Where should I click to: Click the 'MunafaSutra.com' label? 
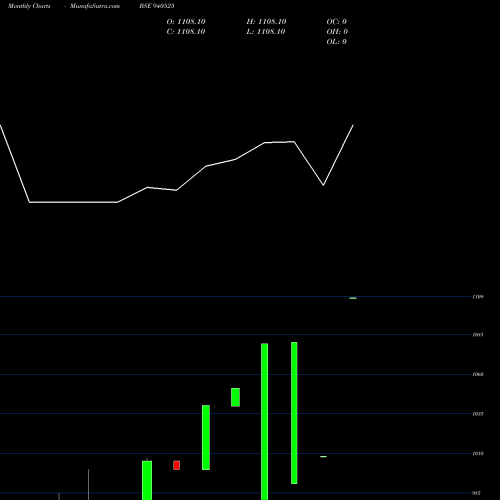(95, 6)
